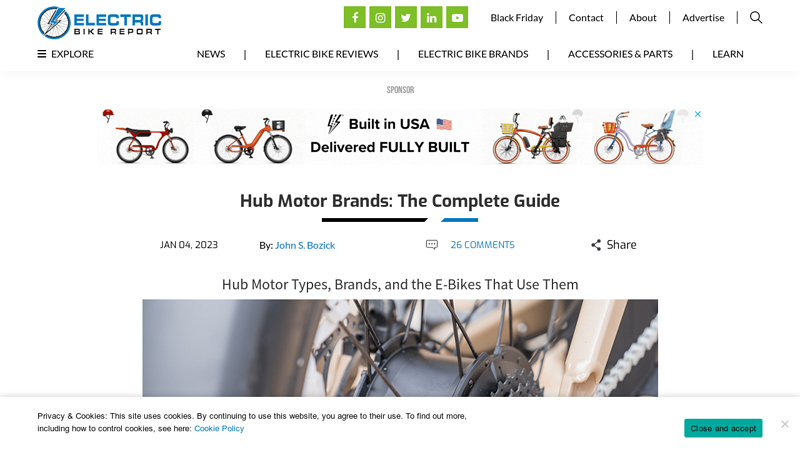The height and width of the screenshot is (450, 800).
Task: Click the hub motor article image
Action: (x=400, y=348)
